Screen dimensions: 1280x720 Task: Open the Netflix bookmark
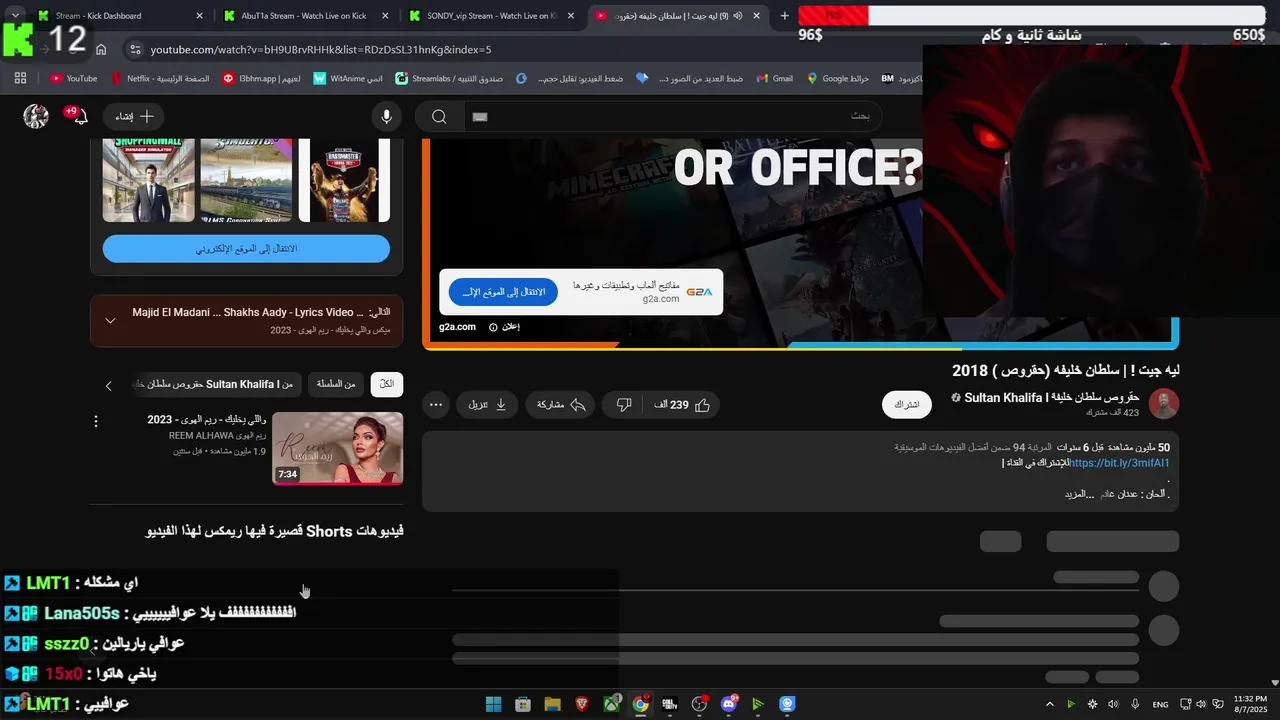coord(160,78)
